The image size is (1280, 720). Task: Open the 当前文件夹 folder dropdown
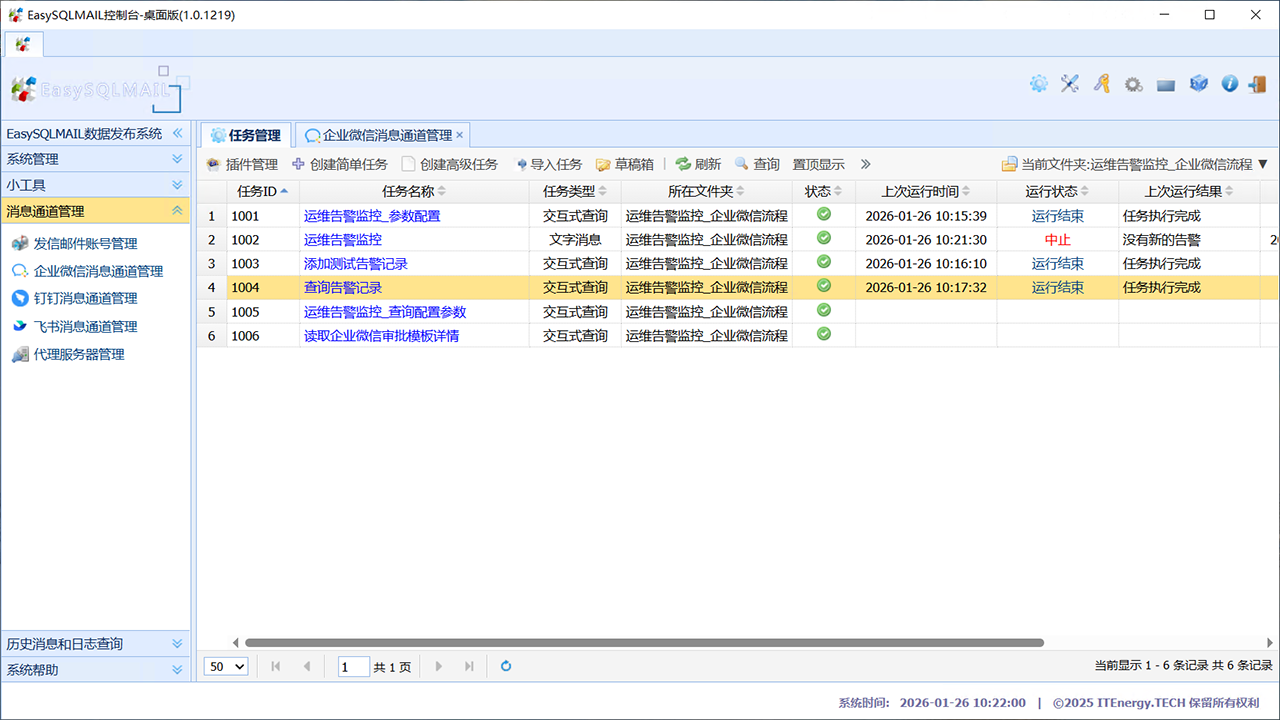1135,164
